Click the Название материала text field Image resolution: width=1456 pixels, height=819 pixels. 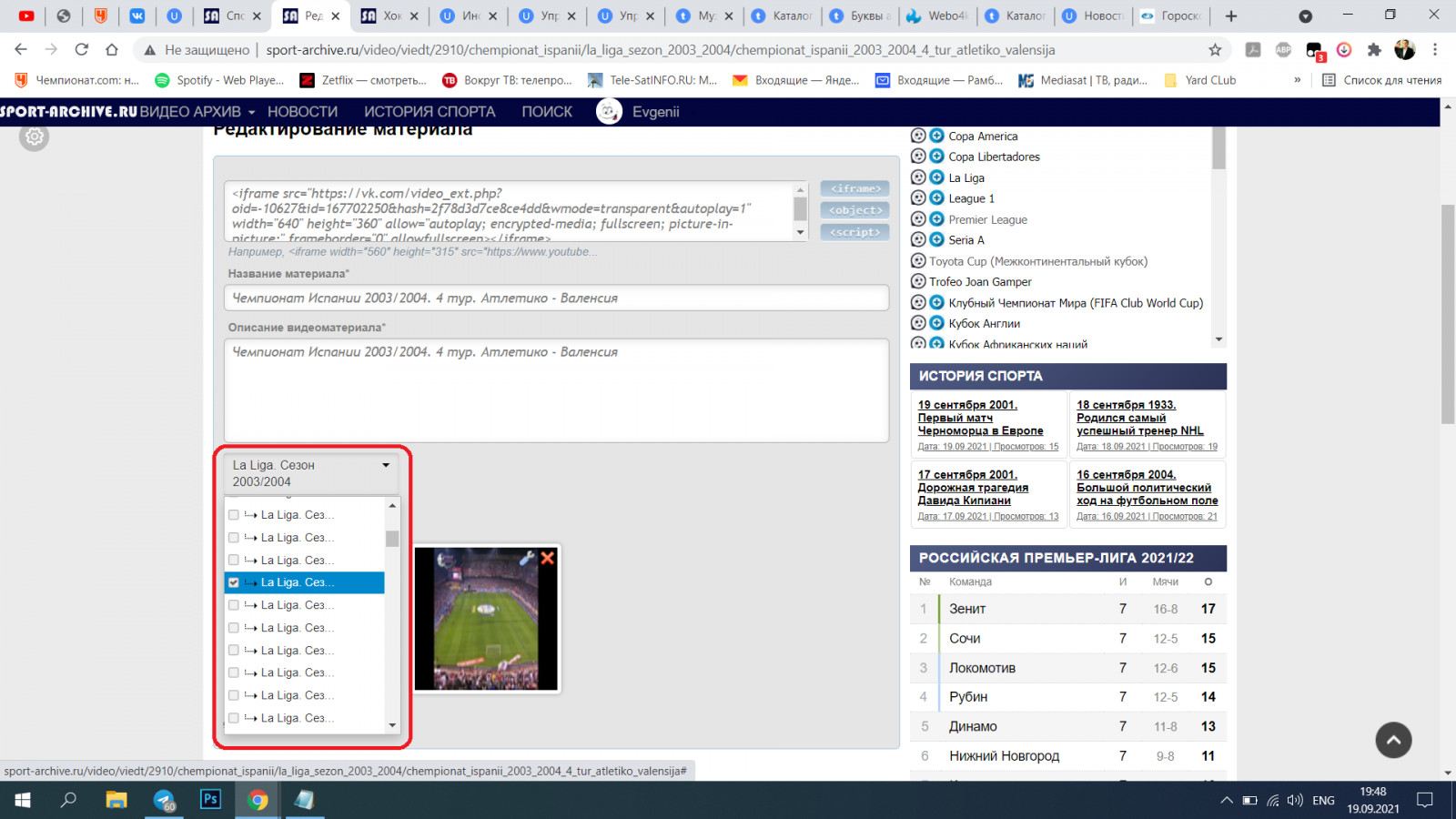pos(556,298)
